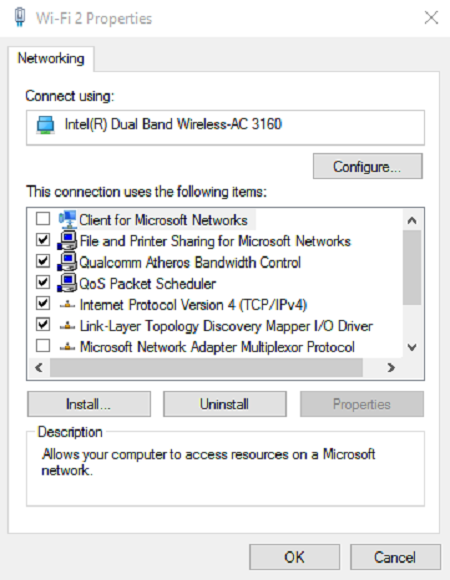This screenshot has height=580, width=450.
Task: Switch to the Networking tab
Action: 51,58
